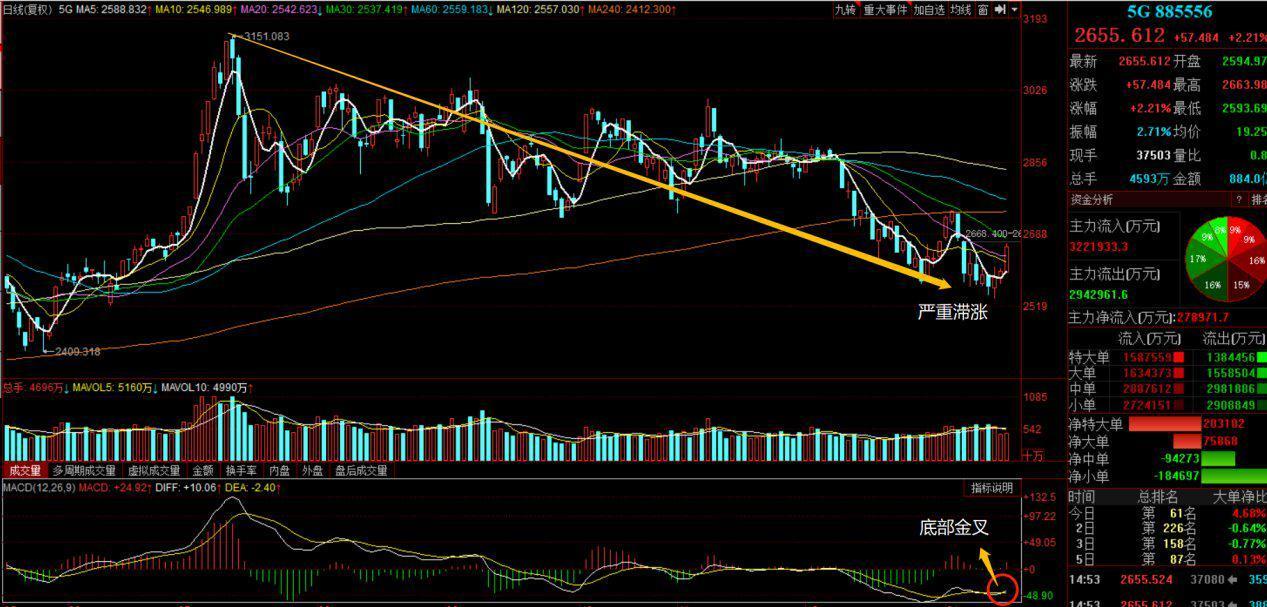Click the 指标说明 indicator description button

(x=992, y=488)
